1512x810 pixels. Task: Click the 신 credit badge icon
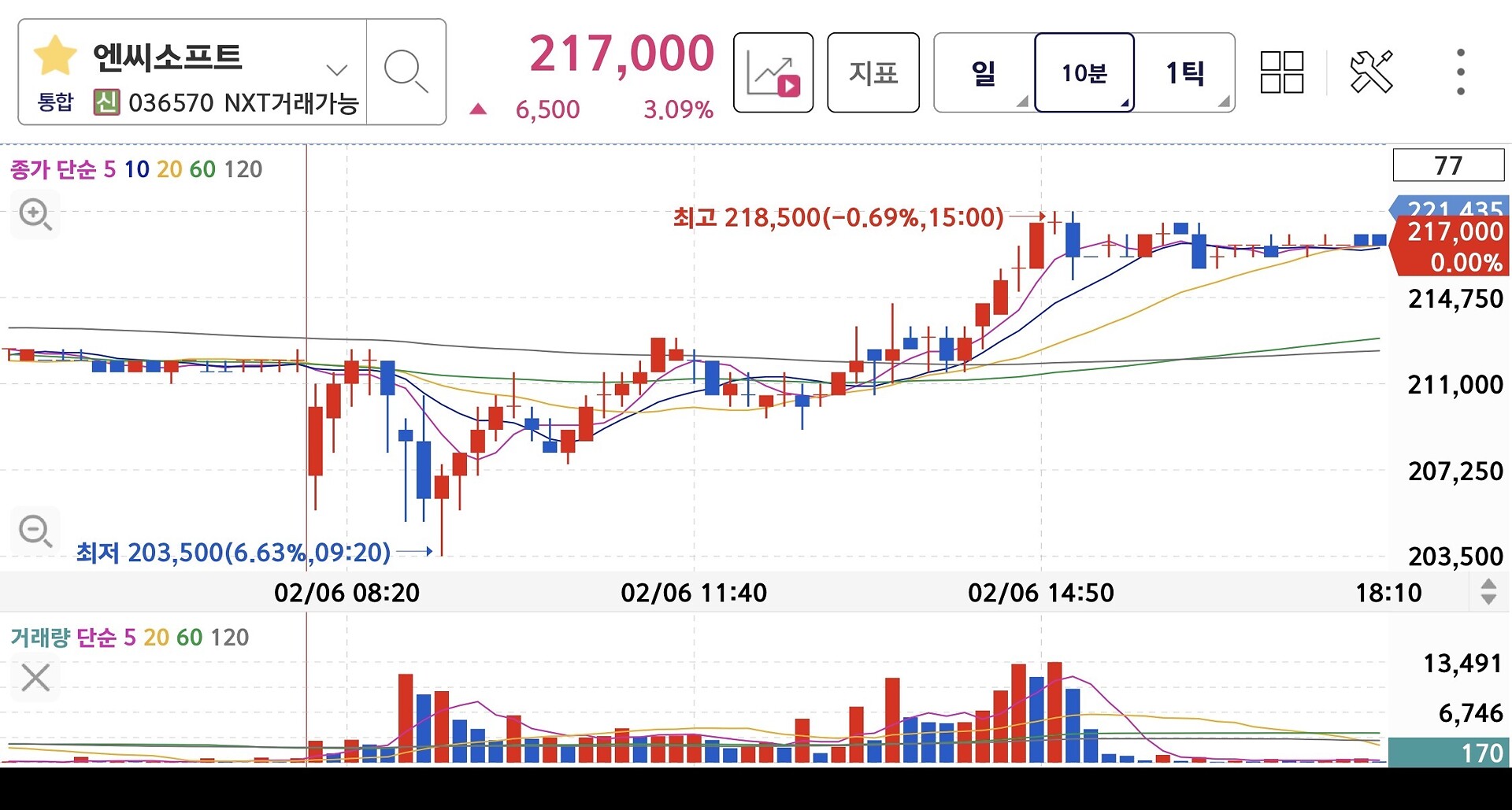(x=106, y=102)
